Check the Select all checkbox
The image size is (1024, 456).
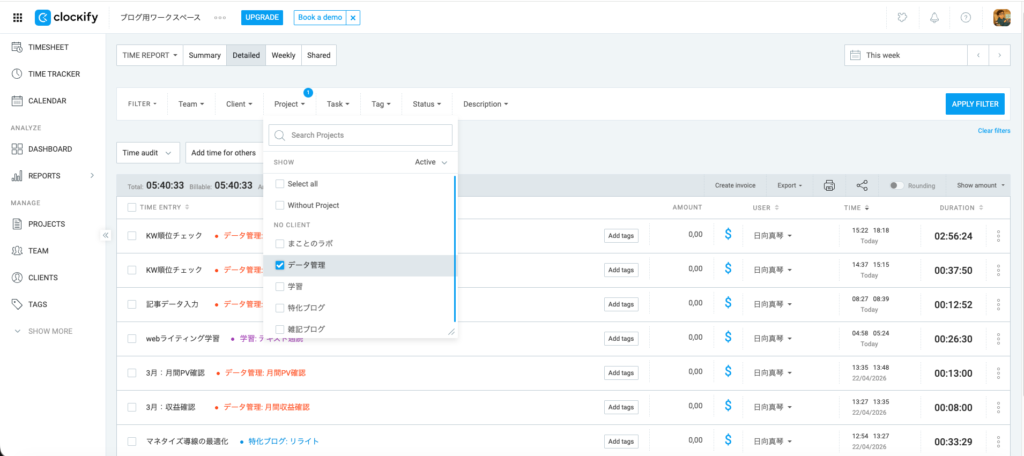[280, 184]
